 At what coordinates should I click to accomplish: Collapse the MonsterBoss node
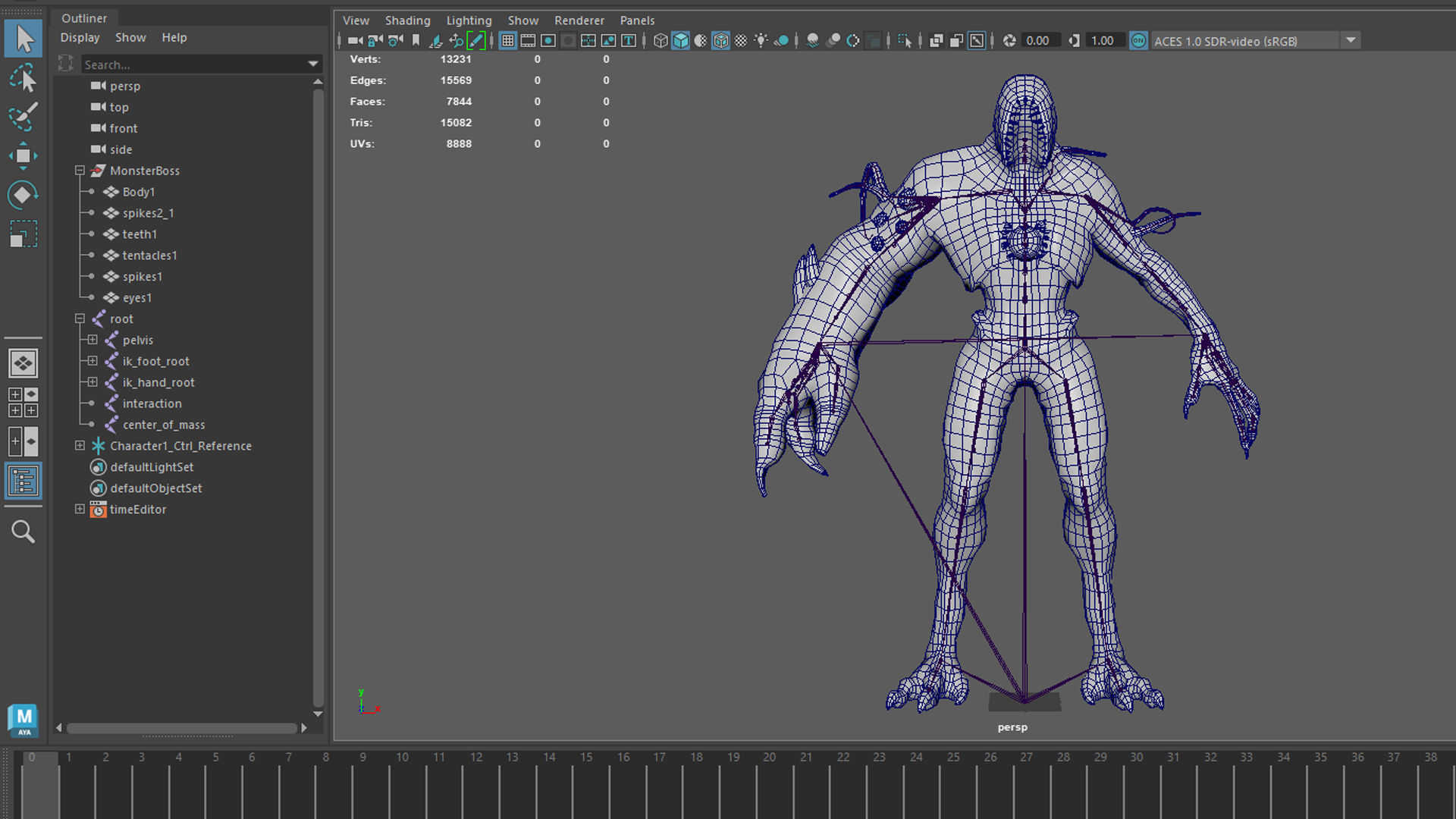tap(80, 171)
